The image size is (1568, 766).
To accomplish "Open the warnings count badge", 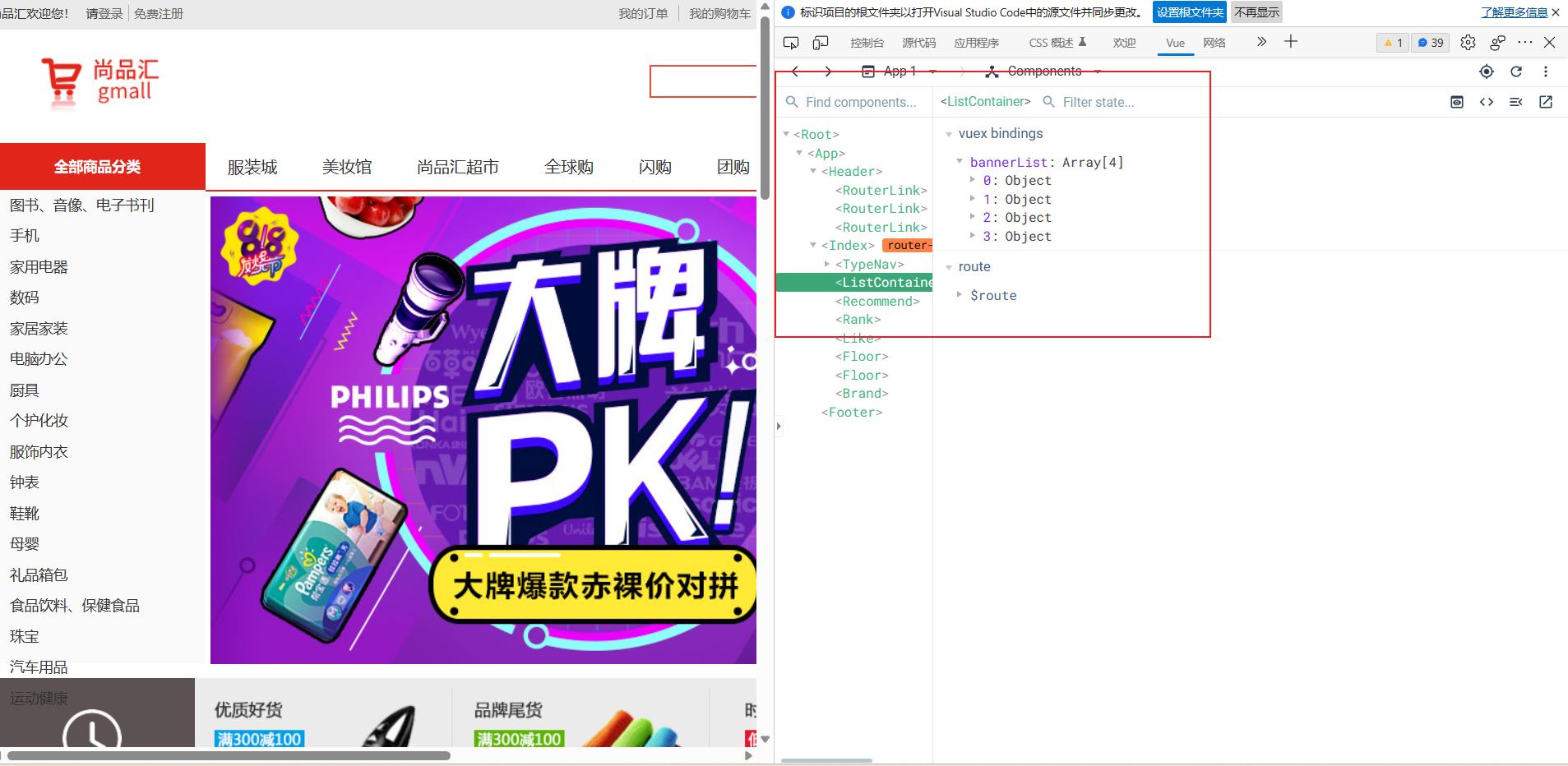I will pyautogui.click(x=1393, y=43).
